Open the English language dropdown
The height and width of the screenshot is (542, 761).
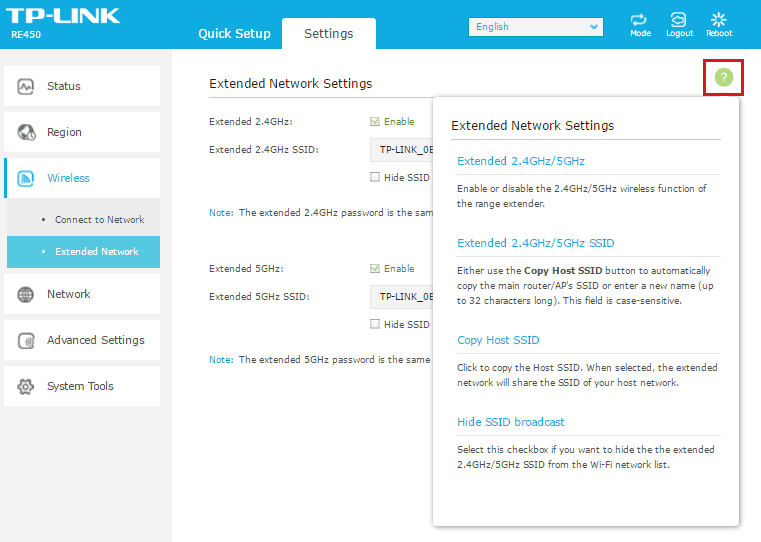[536, 27]
